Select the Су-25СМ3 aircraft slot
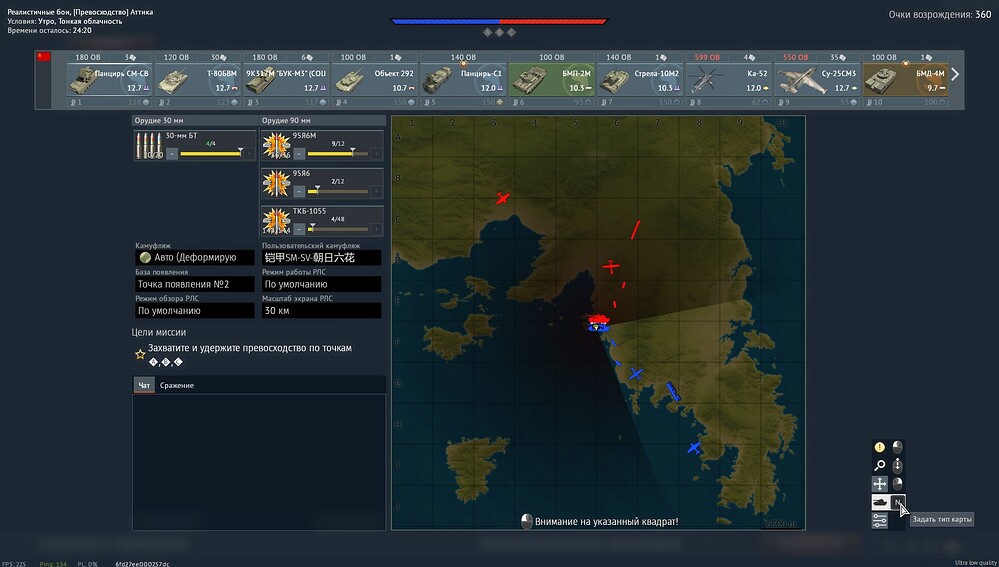 coord(818,80)
